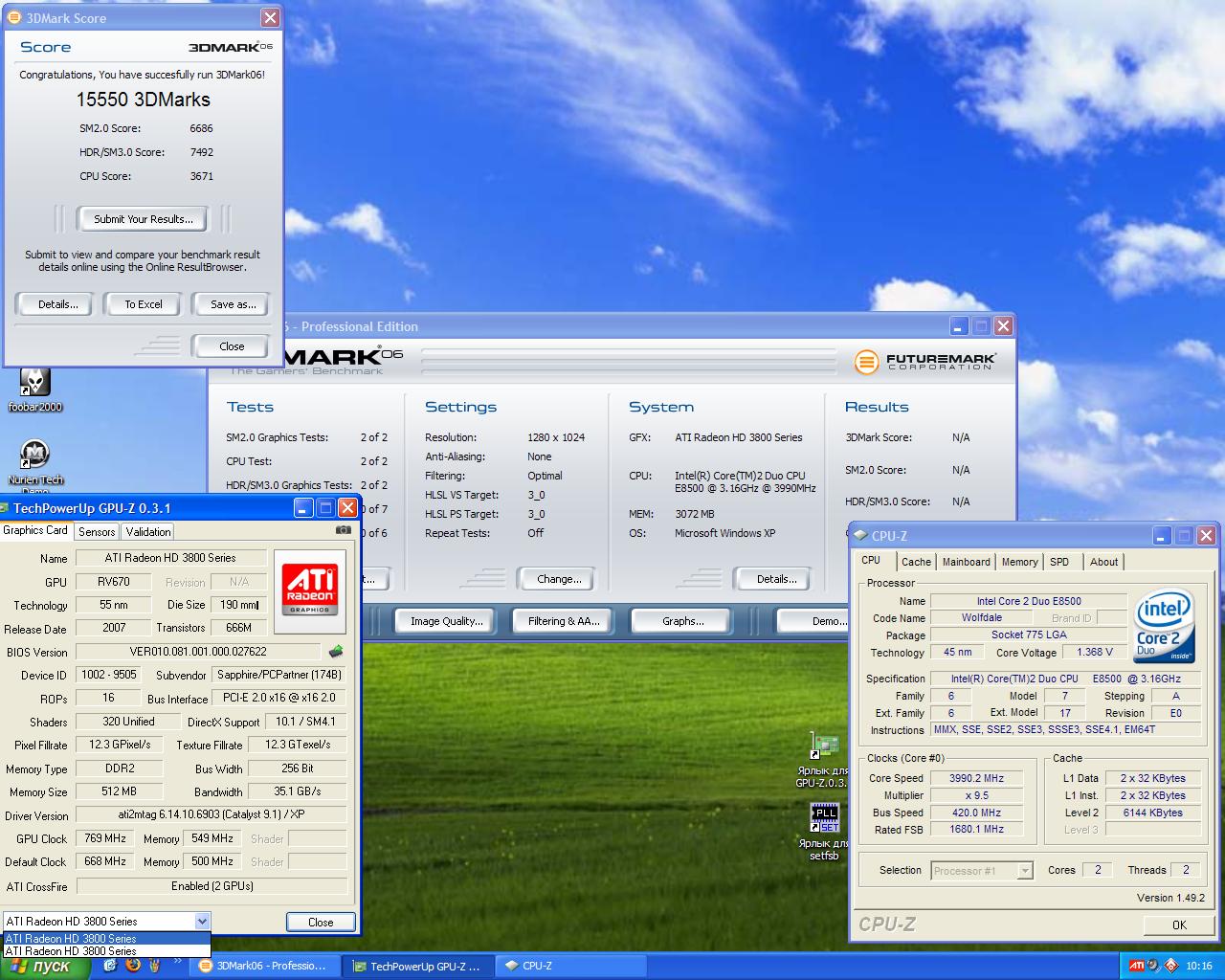Viewport: 1225px width, 980px height.
Task: Click the Specification field in CPU-Z
Action: [1066, 679]
